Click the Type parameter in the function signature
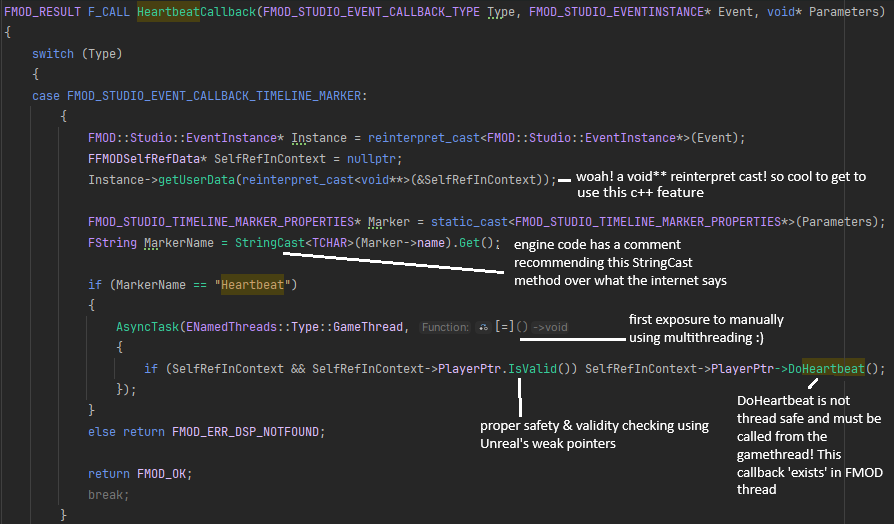Viewport: 894px width, 524px height. coord(501,12)
